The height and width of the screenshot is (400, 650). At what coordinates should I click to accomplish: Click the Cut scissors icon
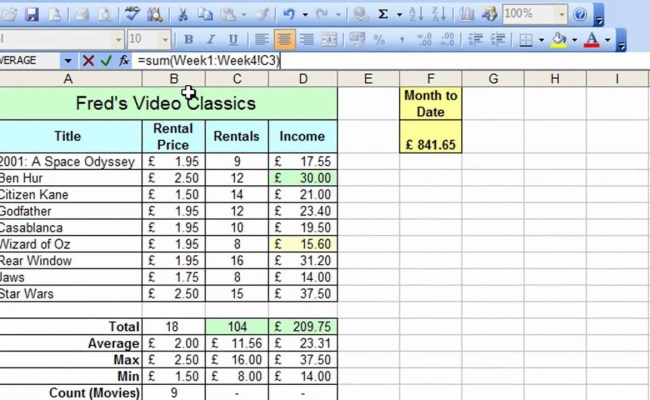tap(182, 15)
